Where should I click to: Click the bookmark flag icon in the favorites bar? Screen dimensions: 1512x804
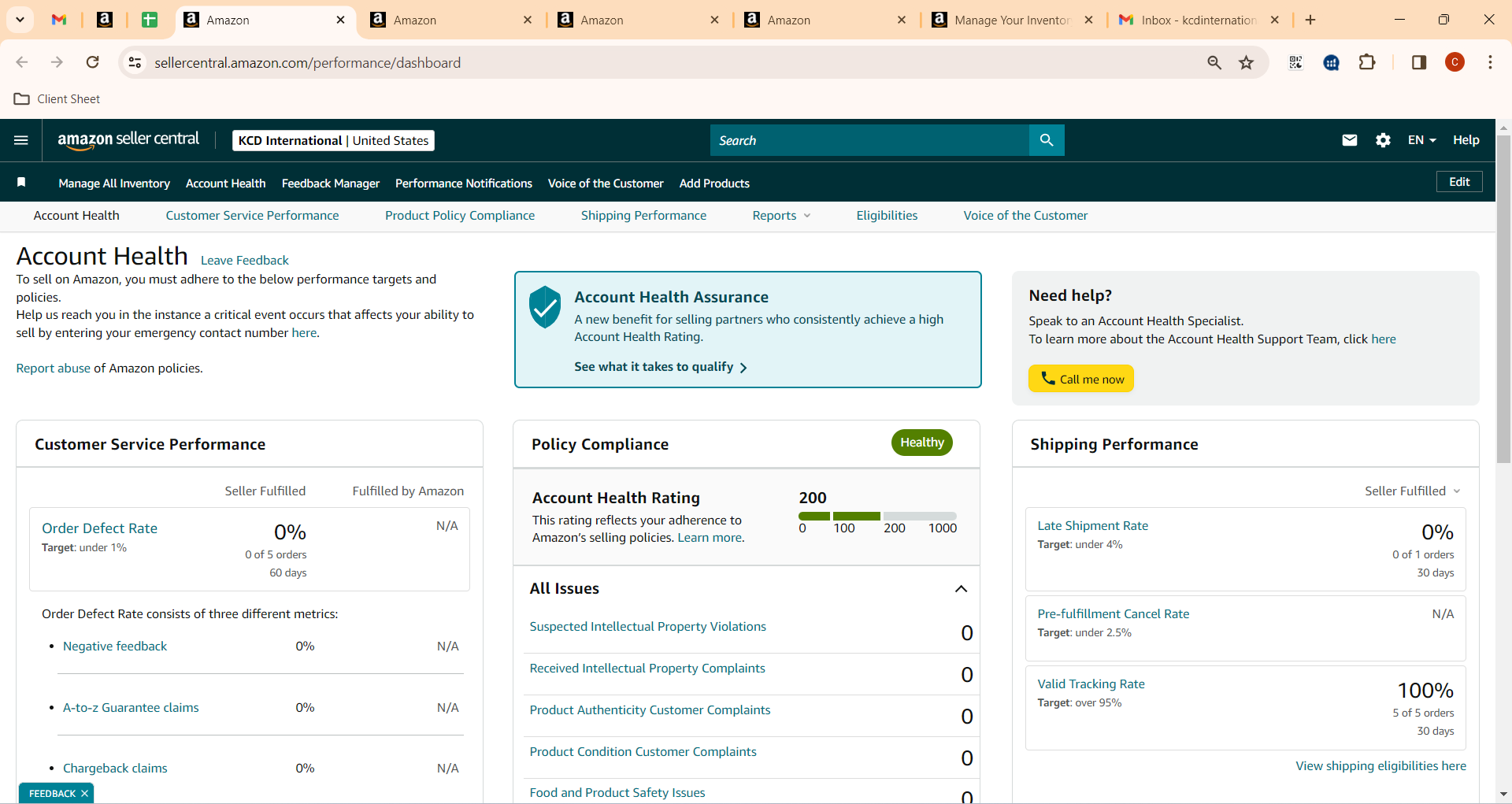(x=21, y=183)
